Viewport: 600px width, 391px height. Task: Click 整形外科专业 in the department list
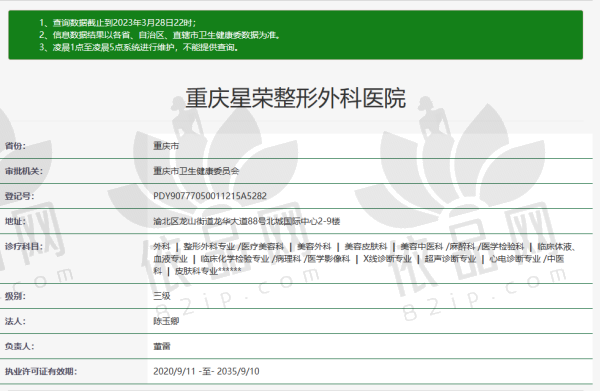click(x=209, y=246)
